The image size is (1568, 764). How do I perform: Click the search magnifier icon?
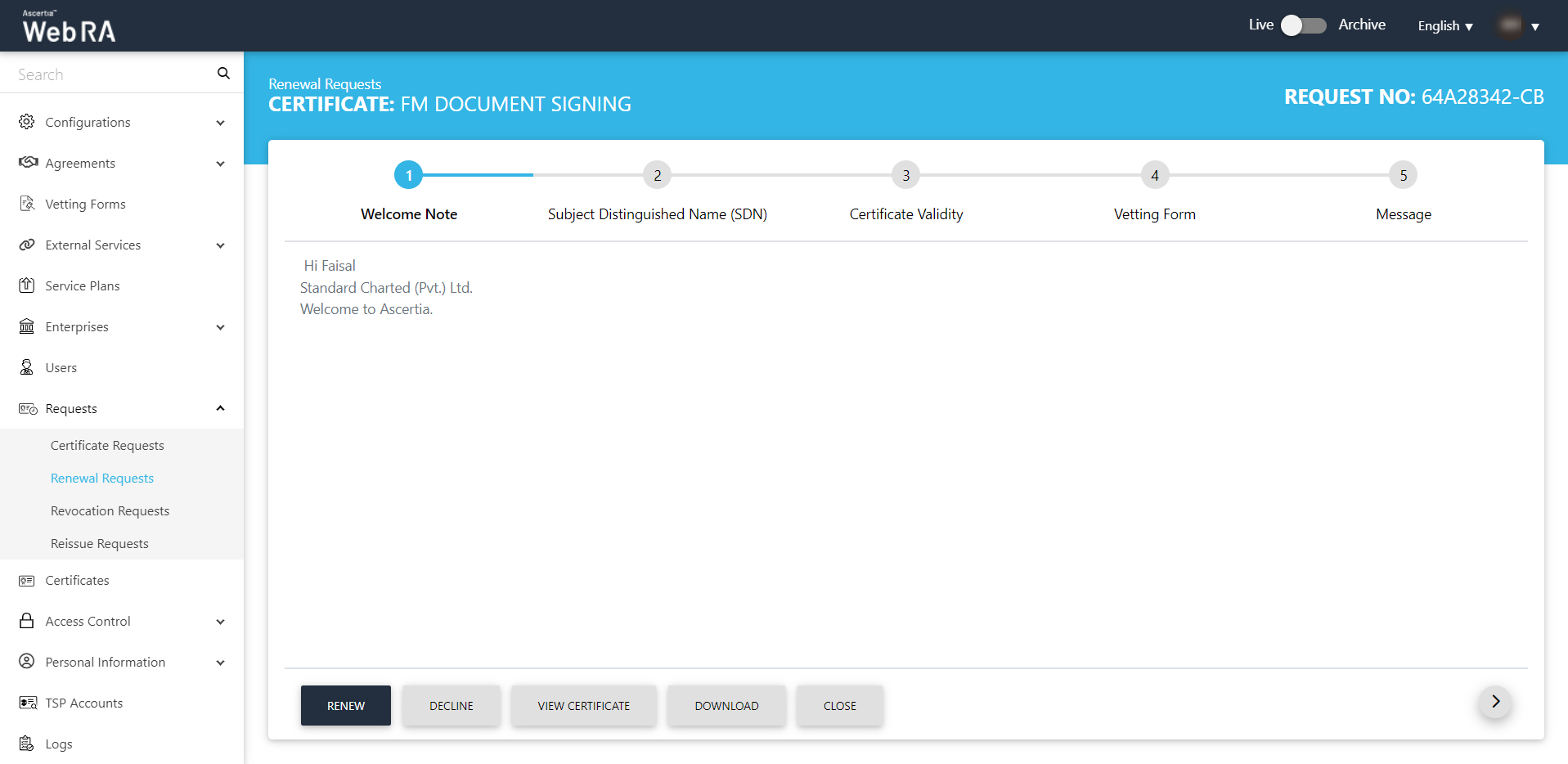pos(223,74)
